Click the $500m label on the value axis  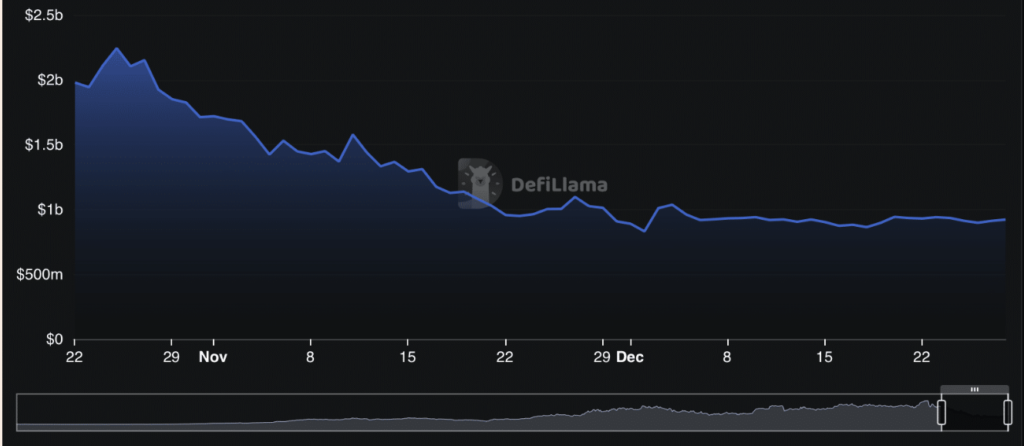(41, 275)
